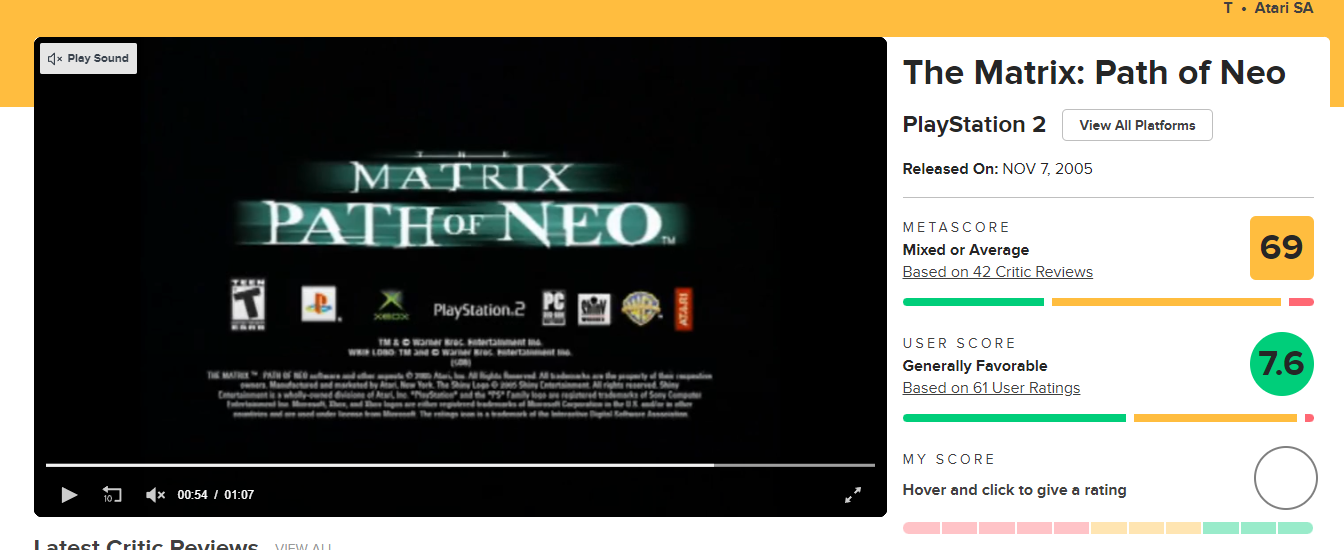1344x550 pixels.
Task: Click the Metascore 69 badge
Action: [1282, 247]
